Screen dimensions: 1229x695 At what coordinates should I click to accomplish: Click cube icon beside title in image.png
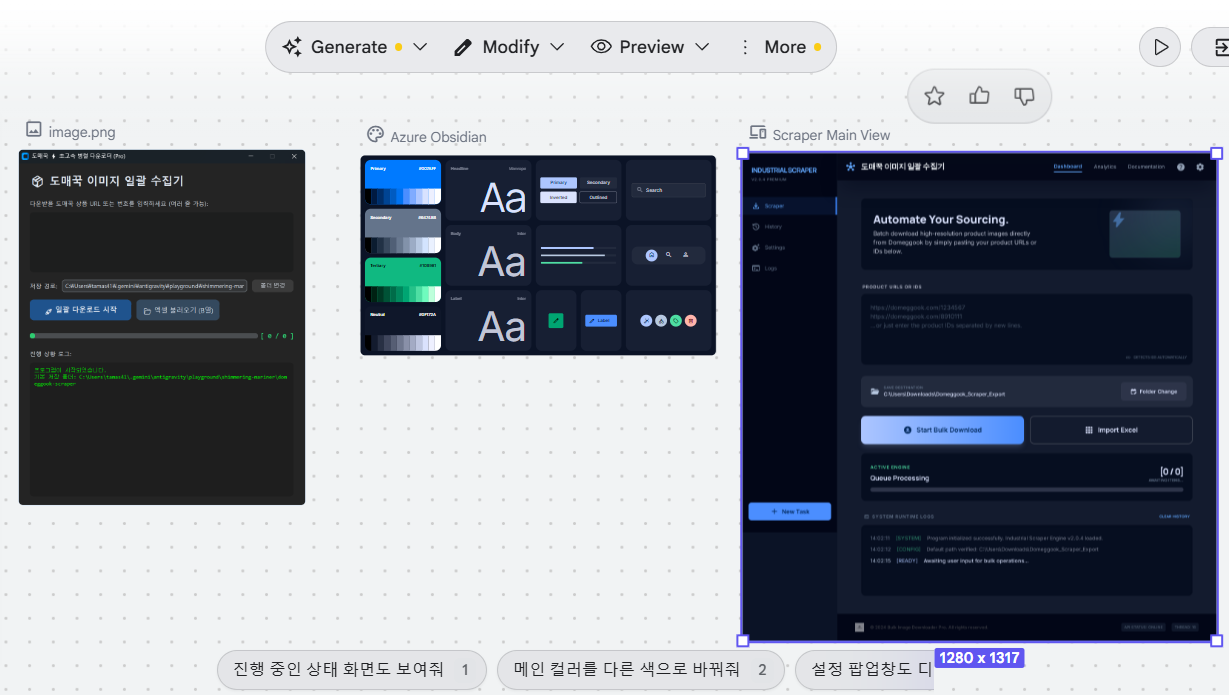pos(37,181)
